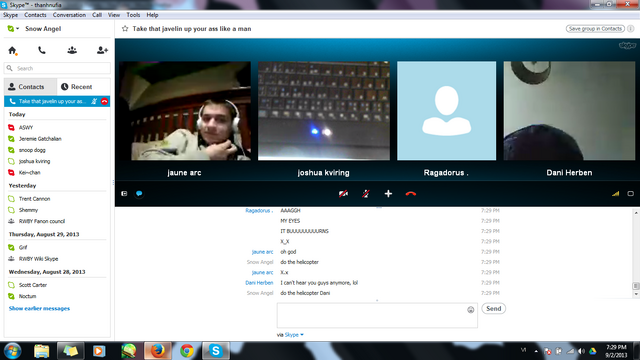Viewport: 640px width, 360px height.
Task: Switch to the Recent tab
Action: click(77, 87)
